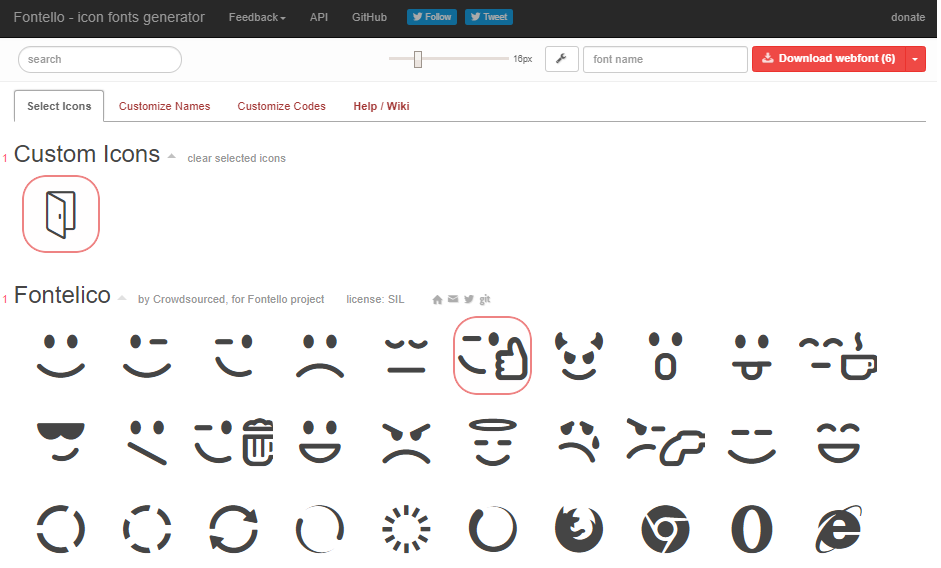Click the icon size slider handle
The width and height of the screenshot is (941, 568).
point(418,59)
